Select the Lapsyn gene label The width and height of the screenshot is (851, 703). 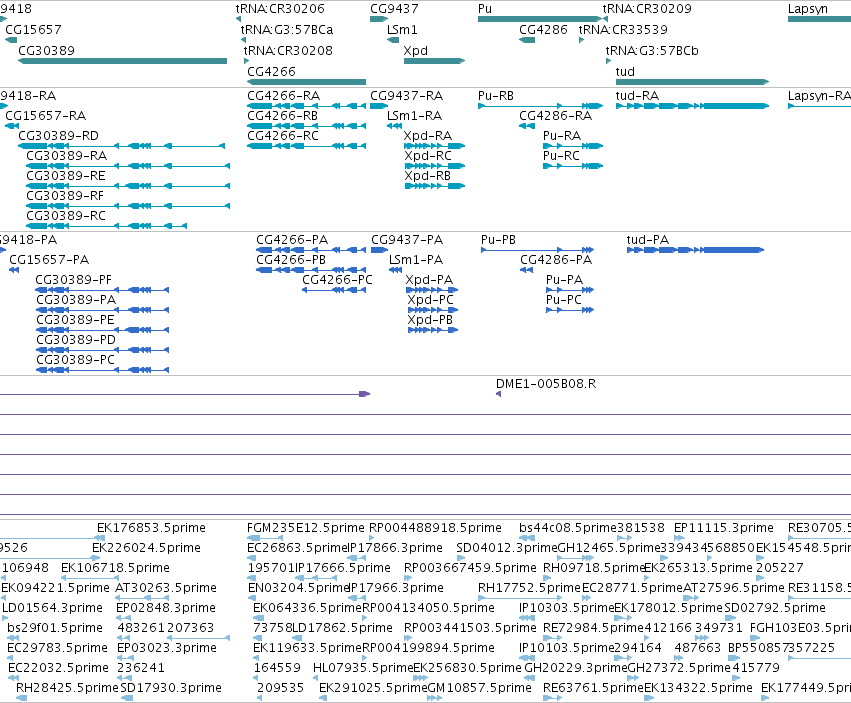point(808,9)
